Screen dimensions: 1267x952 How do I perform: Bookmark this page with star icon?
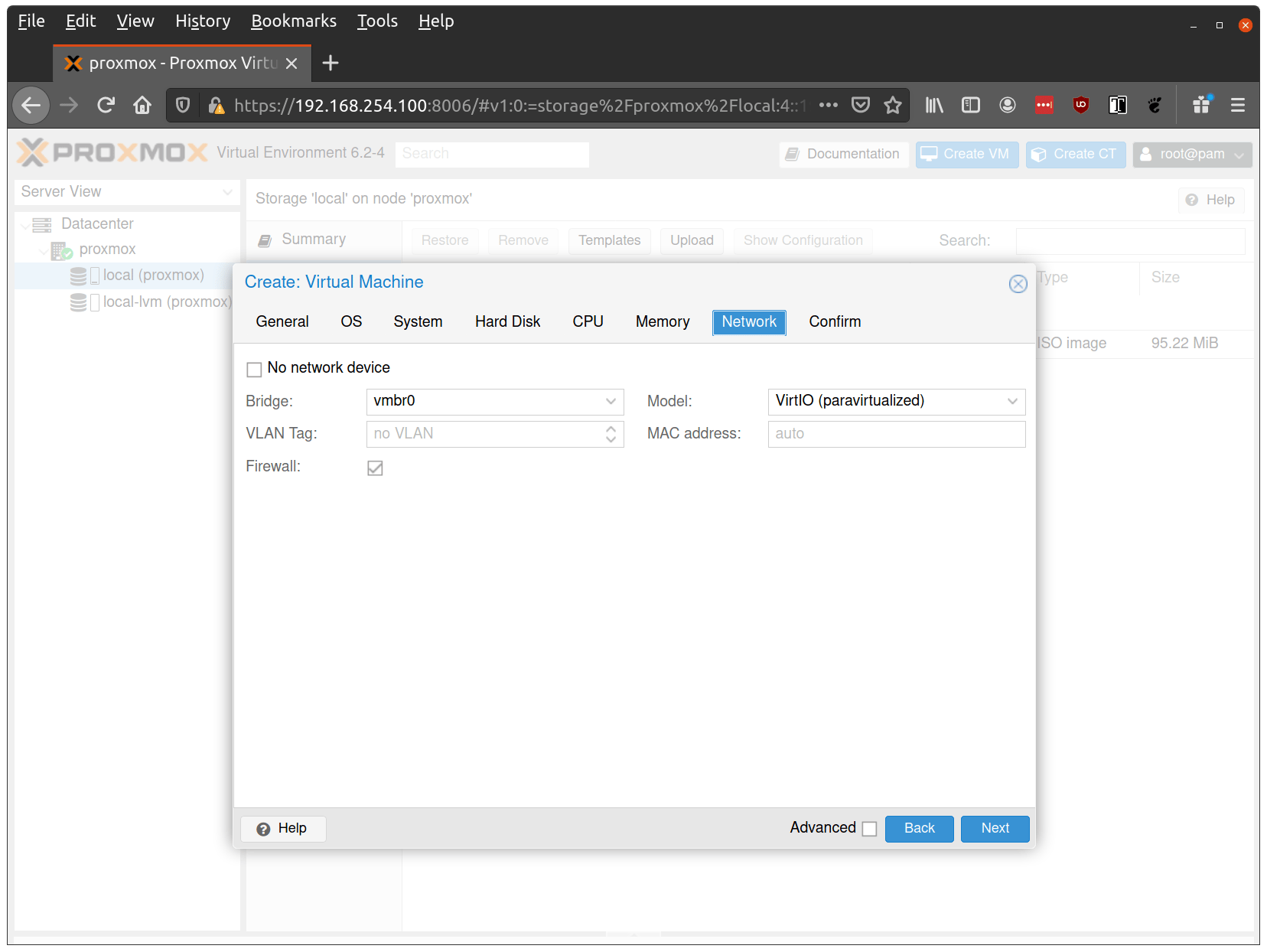[x=892, y=105]
